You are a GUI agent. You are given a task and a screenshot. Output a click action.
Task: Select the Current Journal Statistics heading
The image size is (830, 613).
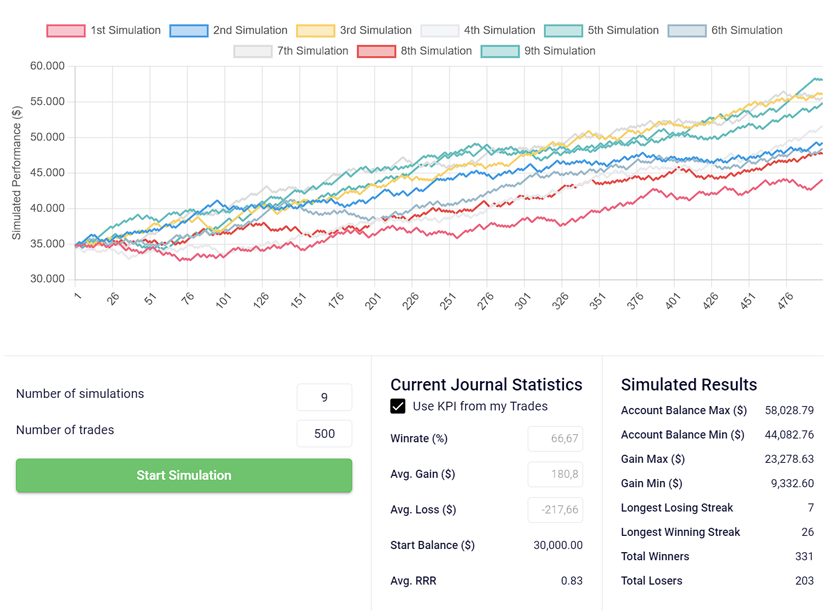point(487,385)
